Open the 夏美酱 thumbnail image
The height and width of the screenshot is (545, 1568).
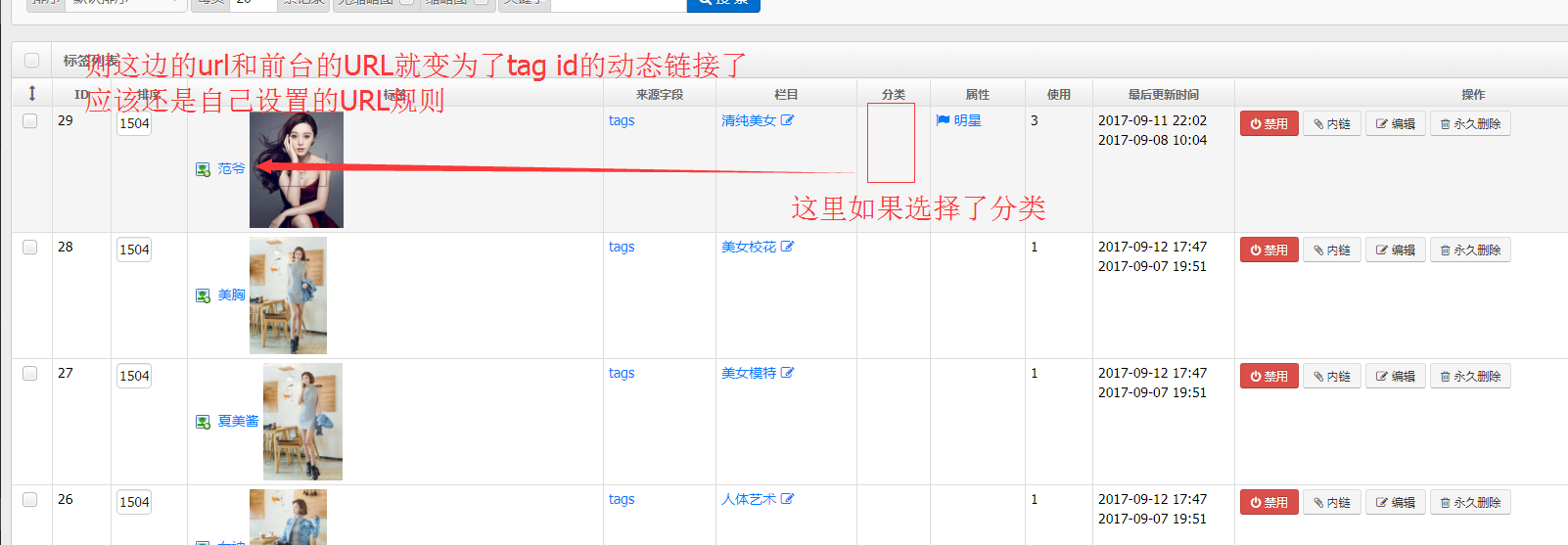pyautogui.click(x=302, y=422)
